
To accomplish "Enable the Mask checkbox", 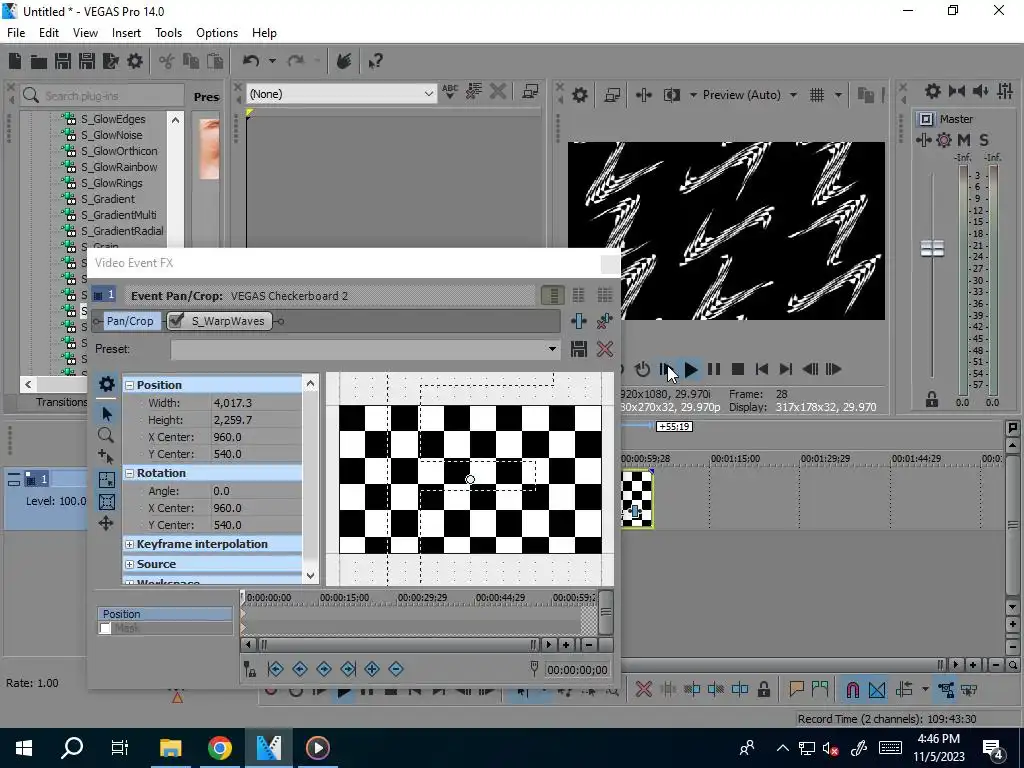I will (105, 628).
